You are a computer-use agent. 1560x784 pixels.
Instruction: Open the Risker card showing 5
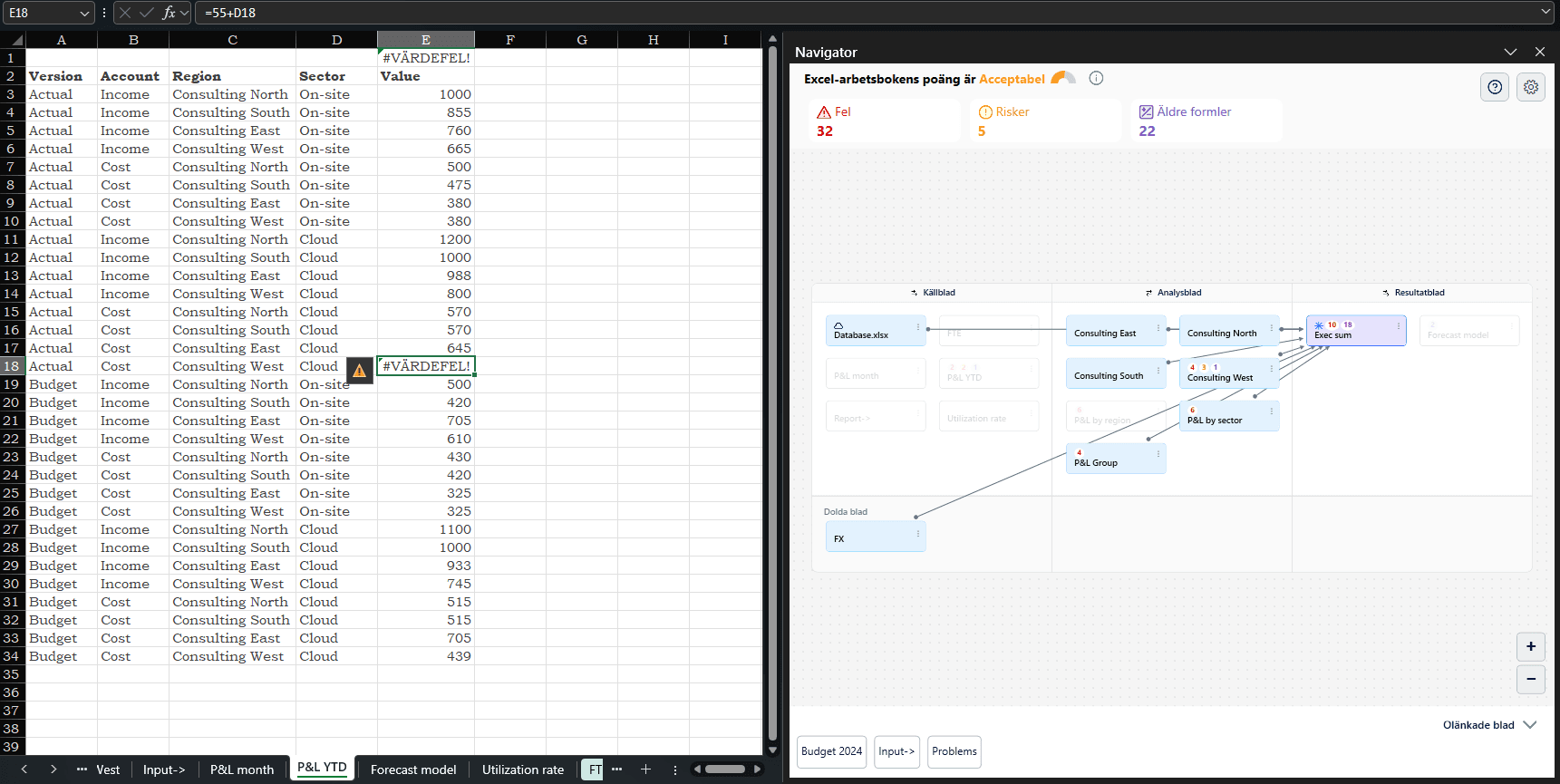coord(1045,121)
